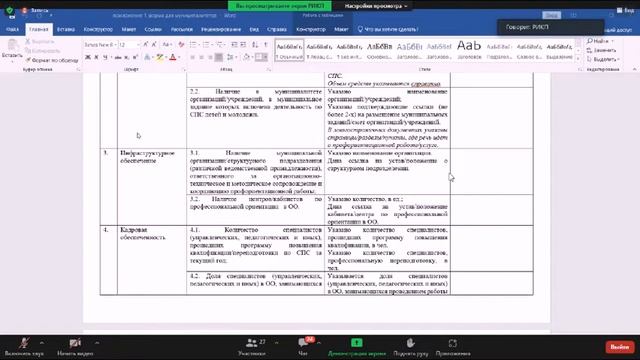Toggle Strikethrough formatting
640x360 pixels.
point(118,57)
